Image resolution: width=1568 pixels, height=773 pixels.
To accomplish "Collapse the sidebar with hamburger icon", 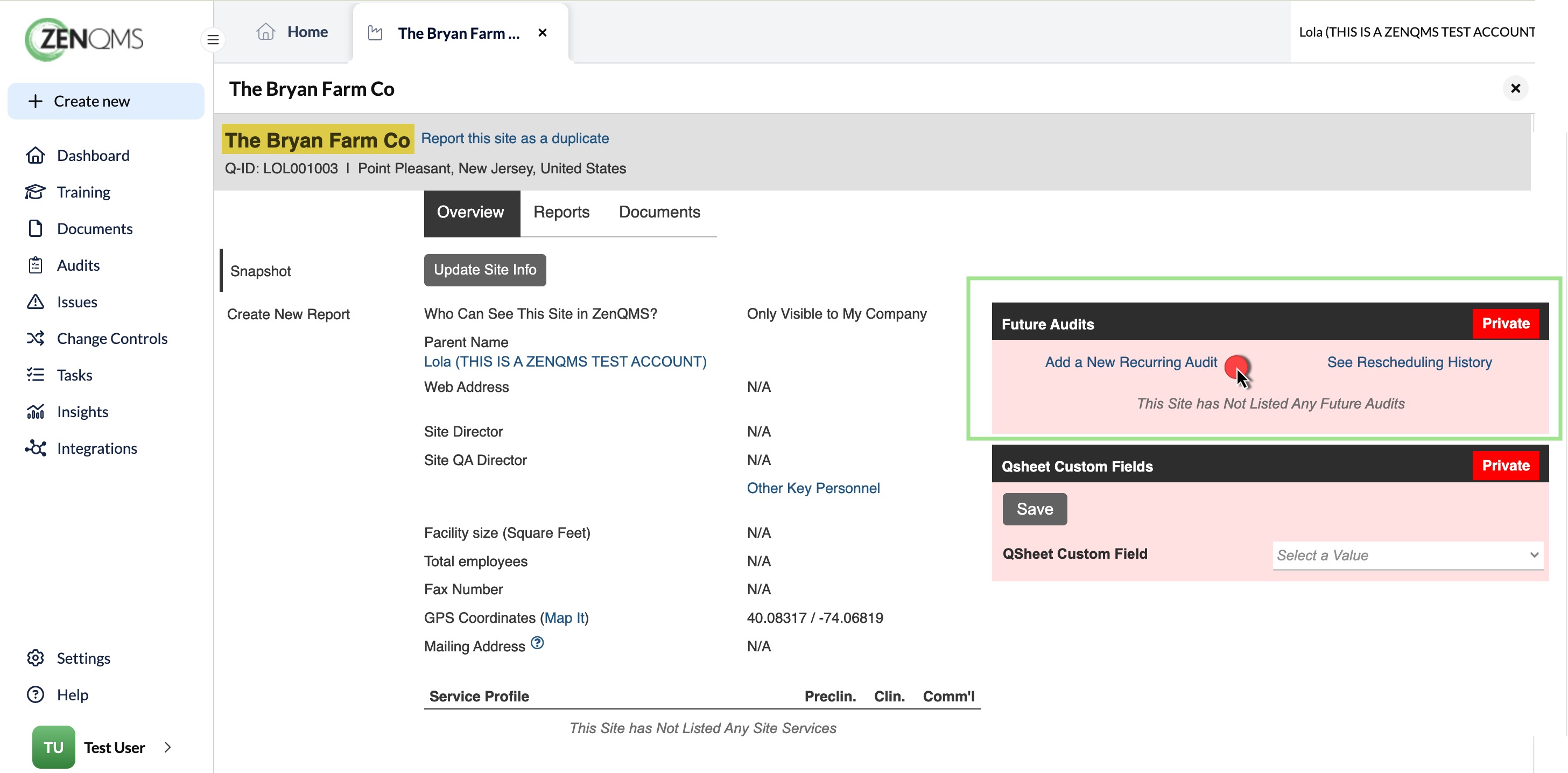I will [x=213, y=39].
